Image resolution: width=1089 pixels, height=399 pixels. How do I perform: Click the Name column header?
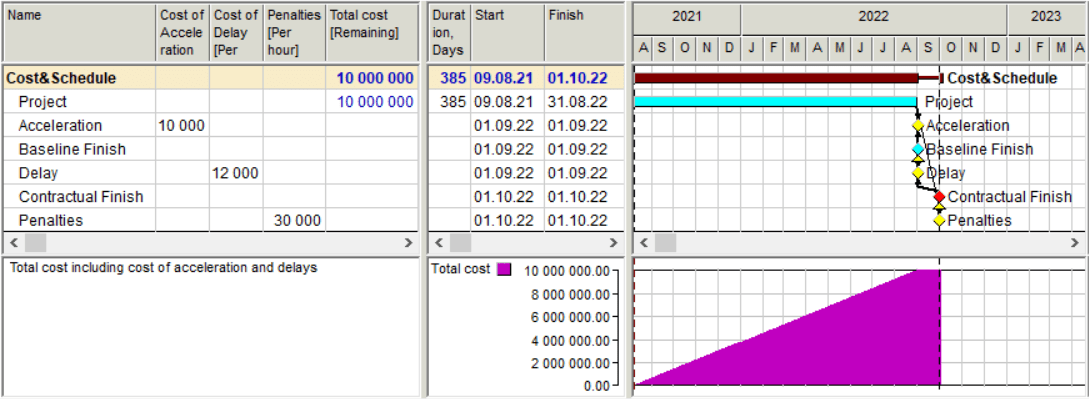coord(78,33)
